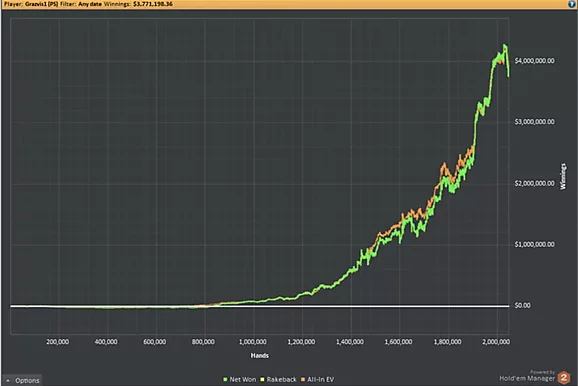Click the help icon in title bar
This screenshot has width=578, height=386.
pyautogui.click(x=572, y=4)
